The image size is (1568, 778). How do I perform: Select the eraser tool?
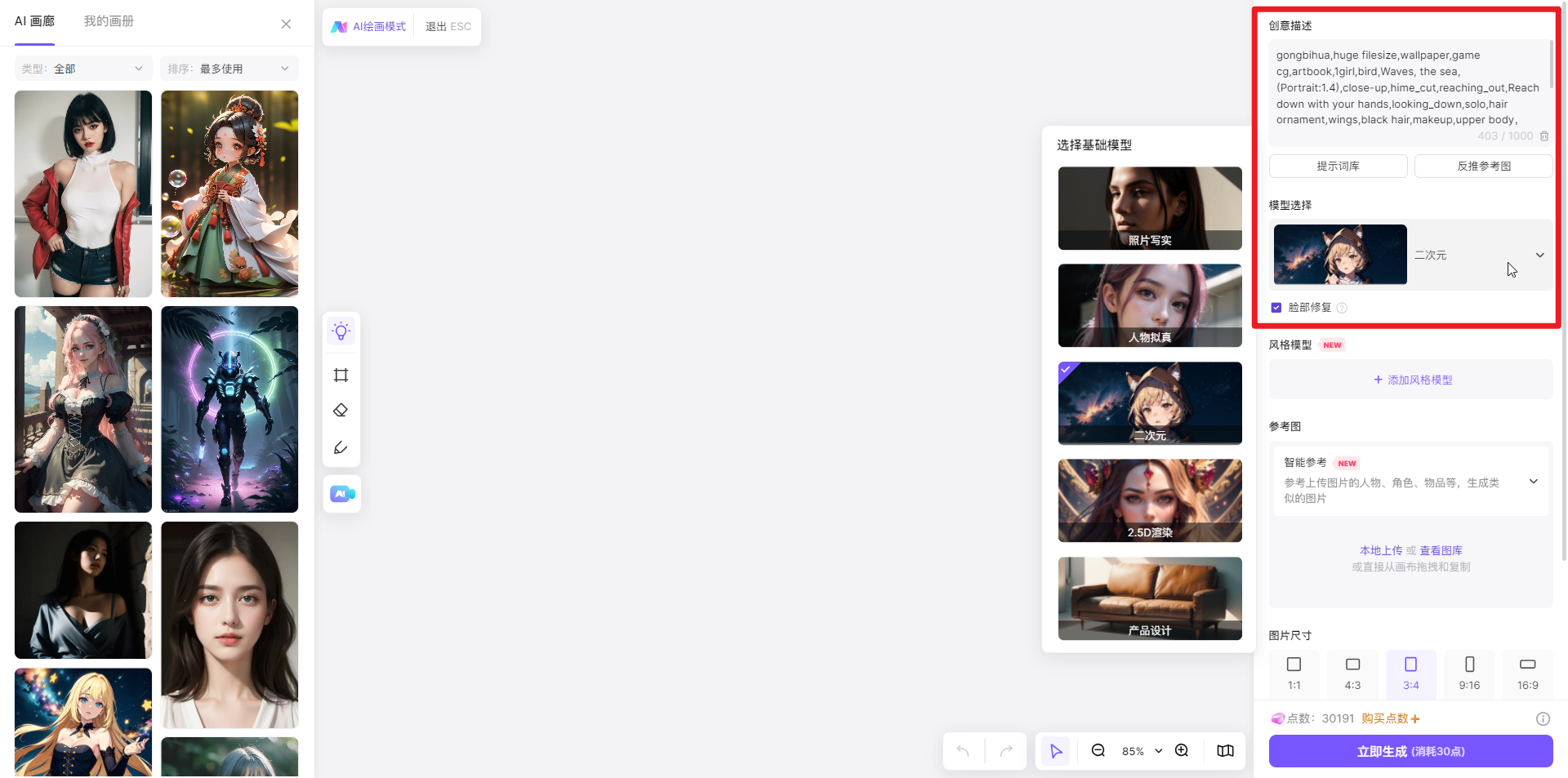pyautogui.click(x=341, y=411)
